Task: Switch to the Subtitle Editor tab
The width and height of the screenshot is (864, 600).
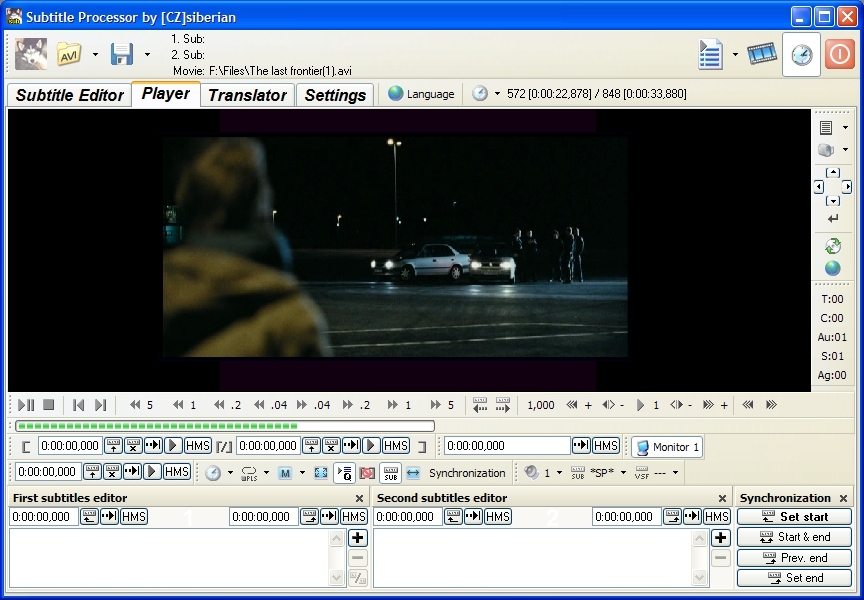Action: click(x=69, y=95)
